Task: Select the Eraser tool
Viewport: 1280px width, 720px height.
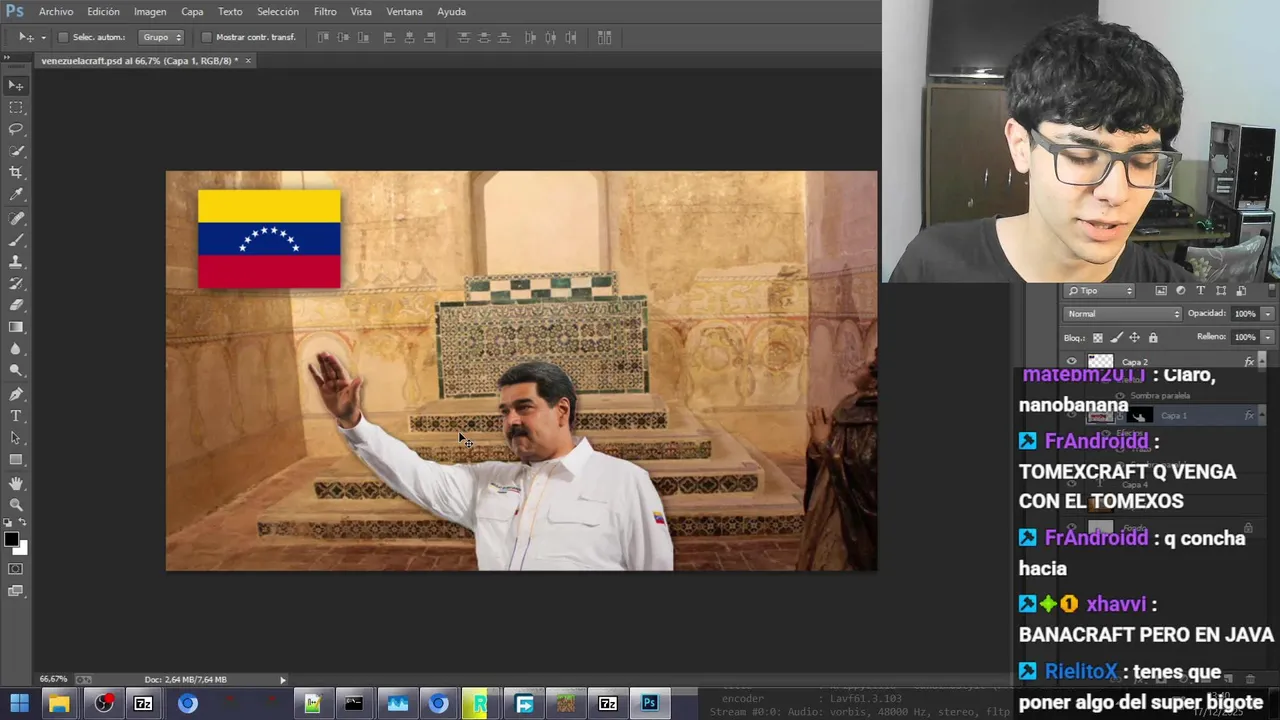Action: [16, 305]
